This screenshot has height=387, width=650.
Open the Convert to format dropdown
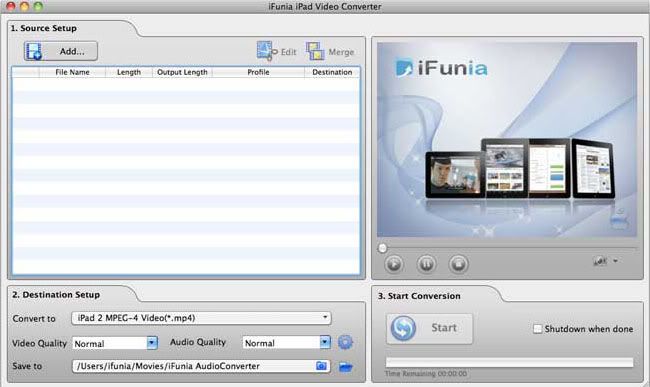click(201, 318)
